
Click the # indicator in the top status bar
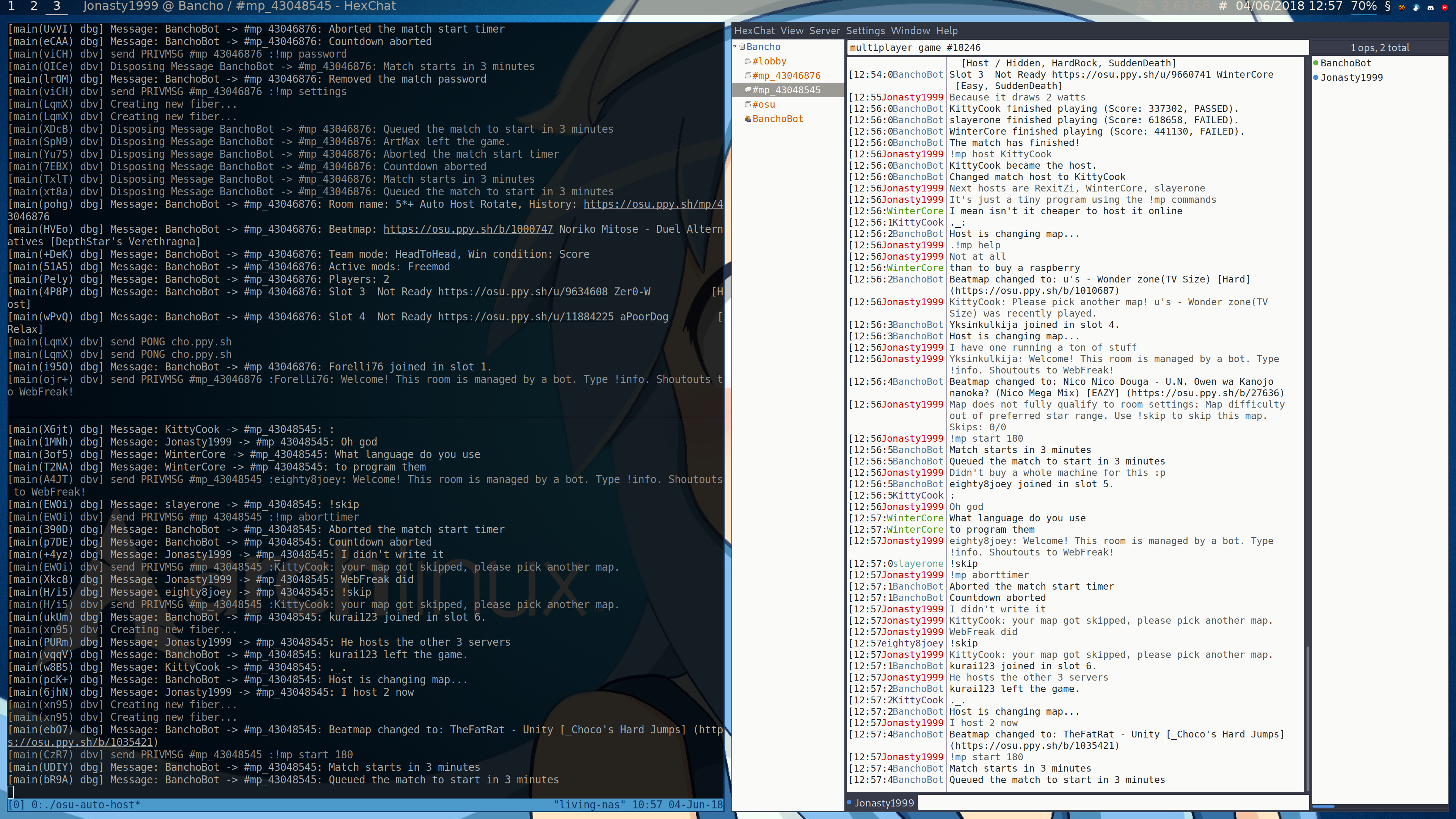pos(1222,6)
